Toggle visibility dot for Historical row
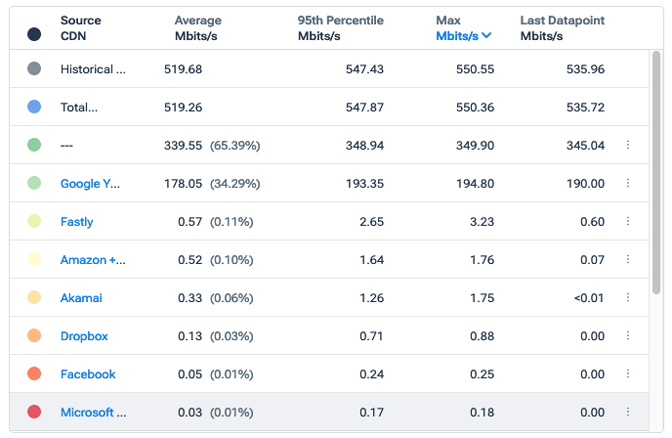 [x=34, y=69]
